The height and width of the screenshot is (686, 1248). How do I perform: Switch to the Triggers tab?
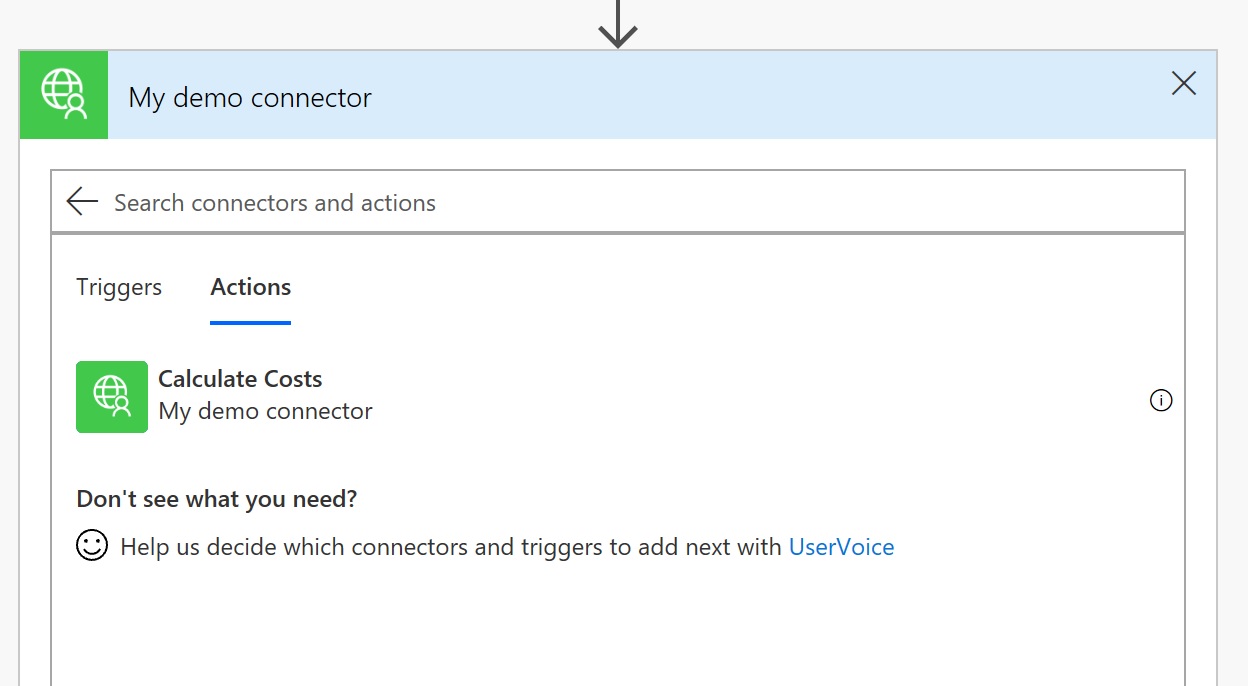(119, 288)
